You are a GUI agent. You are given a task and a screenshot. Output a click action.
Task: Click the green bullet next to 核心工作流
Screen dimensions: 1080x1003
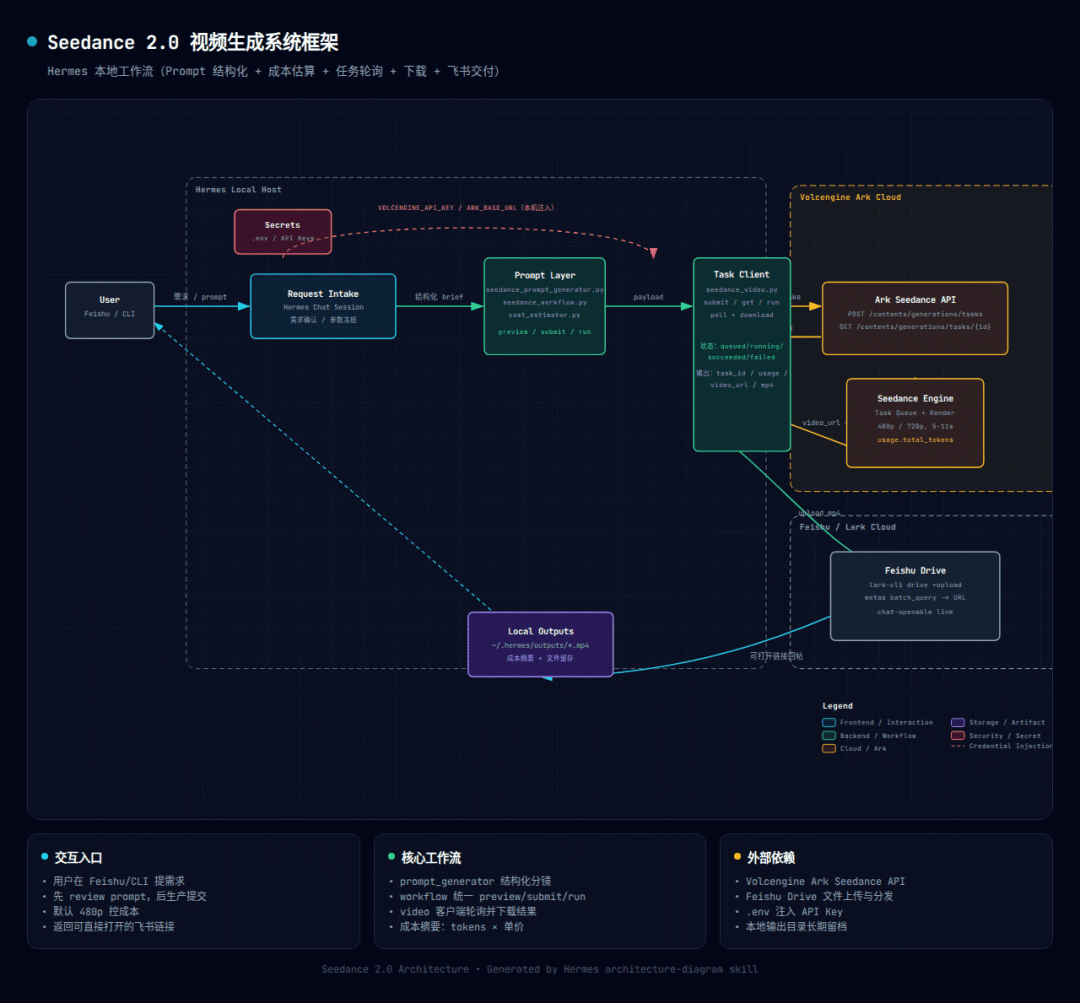pos(392,857)
